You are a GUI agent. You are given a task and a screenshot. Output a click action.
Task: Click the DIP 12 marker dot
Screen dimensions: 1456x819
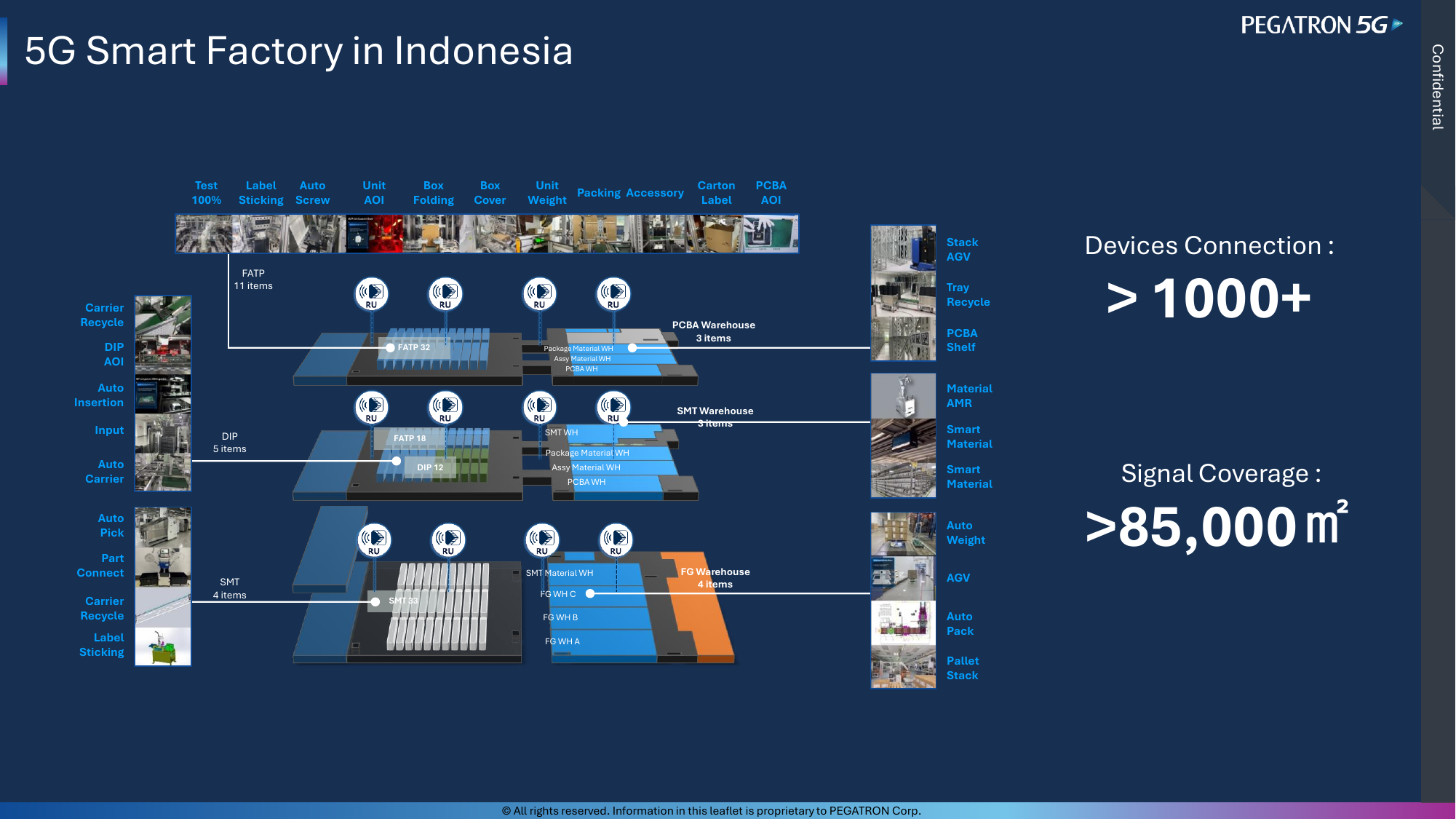coord(397,461)
